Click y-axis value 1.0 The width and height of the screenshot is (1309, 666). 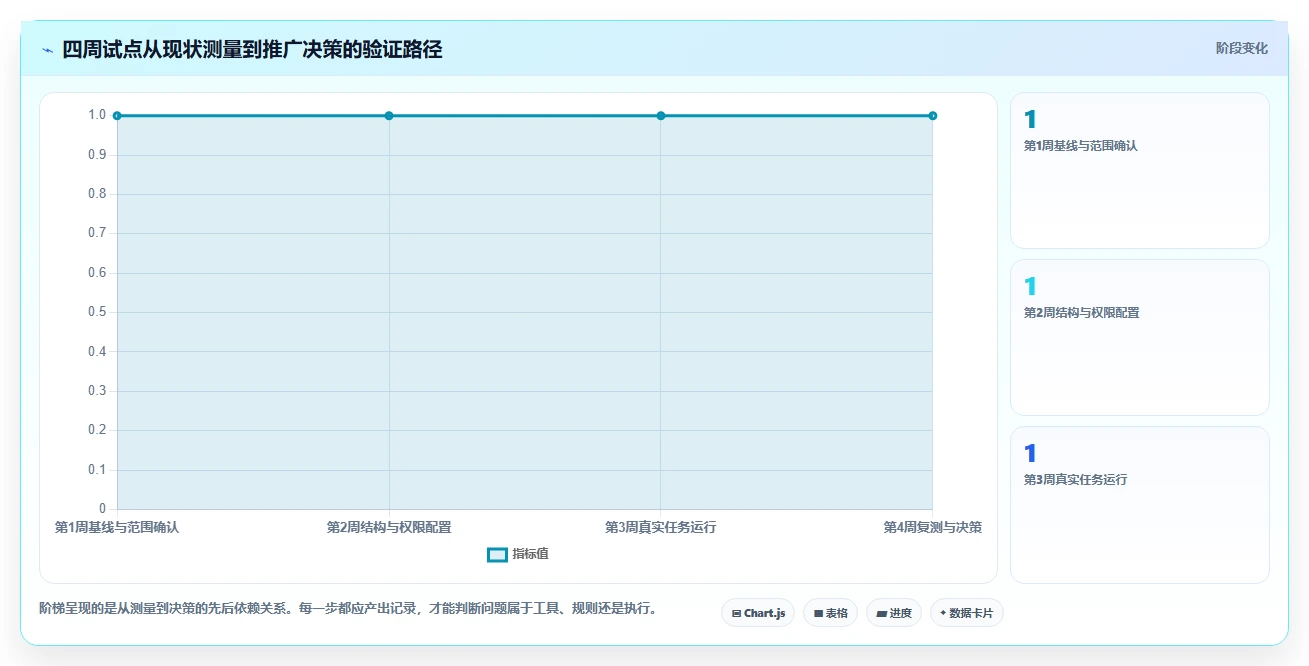[96, 115]
